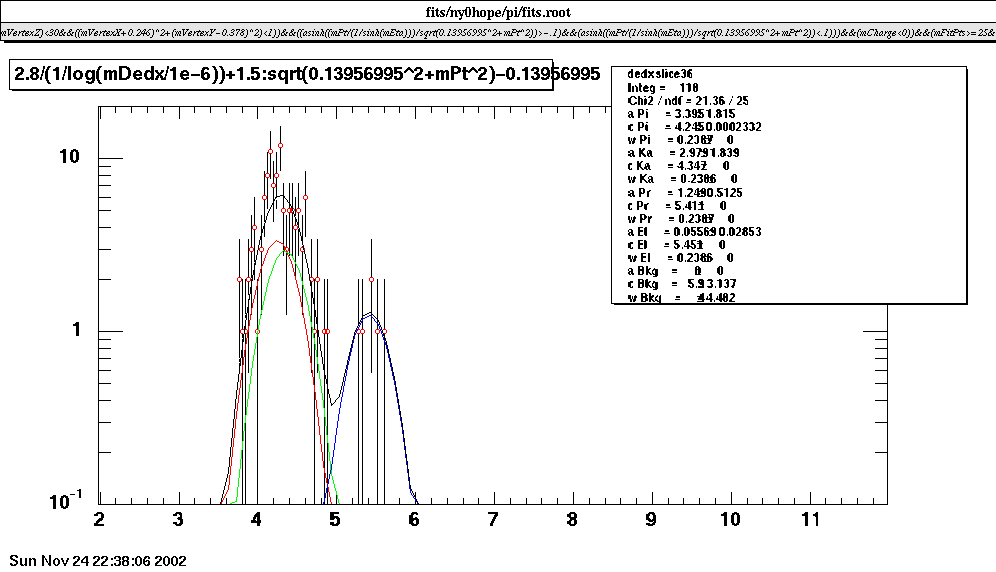Click the 'a El' parameter row
Image resolution: width=996 pixels, height=572 pixels.
[692, 231]
